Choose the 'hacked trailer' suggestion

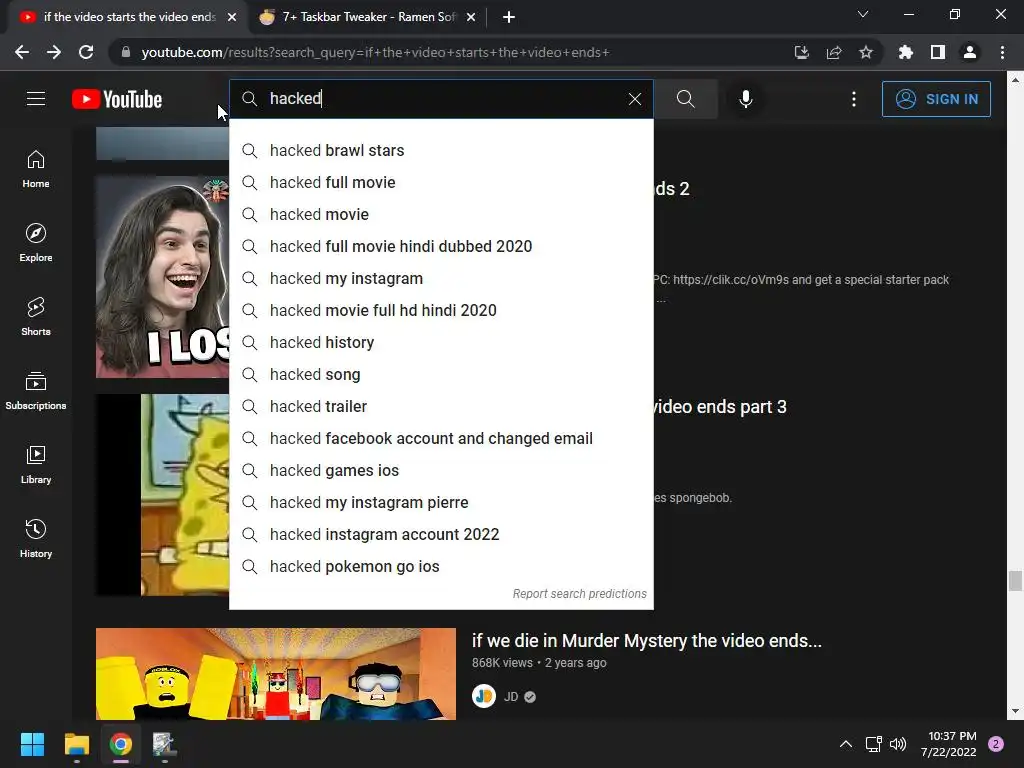(441, 406)
